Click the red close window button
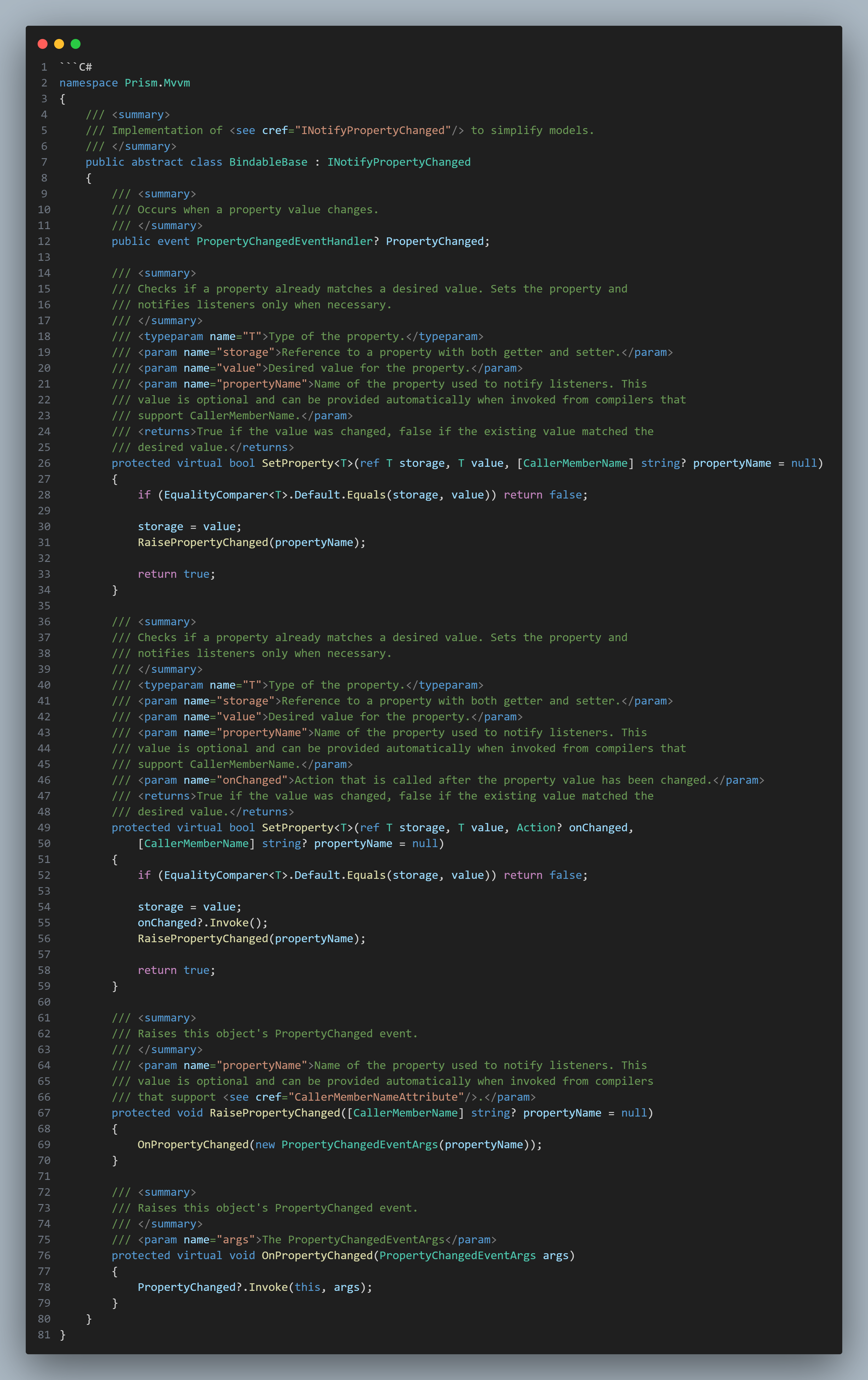The height and width of the screenshot is (1380, 868). click(x=42, y=44)
